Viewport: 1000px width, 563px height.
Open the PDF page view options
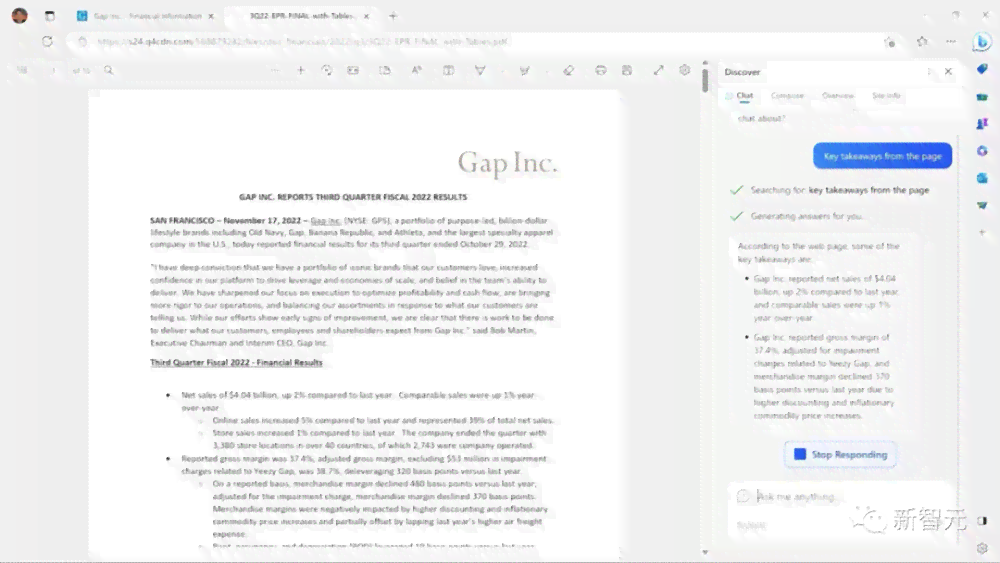[x=385, y=70]
